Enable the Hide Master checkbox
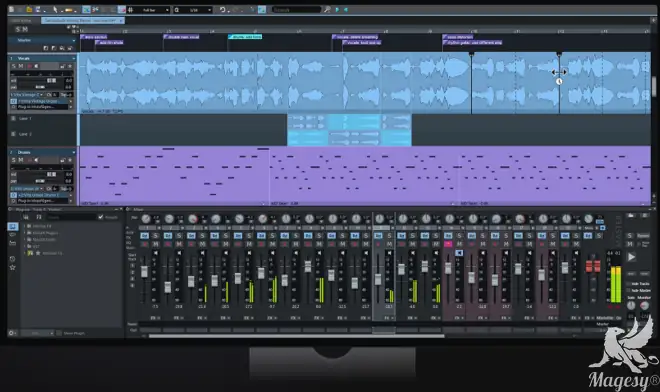 pos(628,290)
